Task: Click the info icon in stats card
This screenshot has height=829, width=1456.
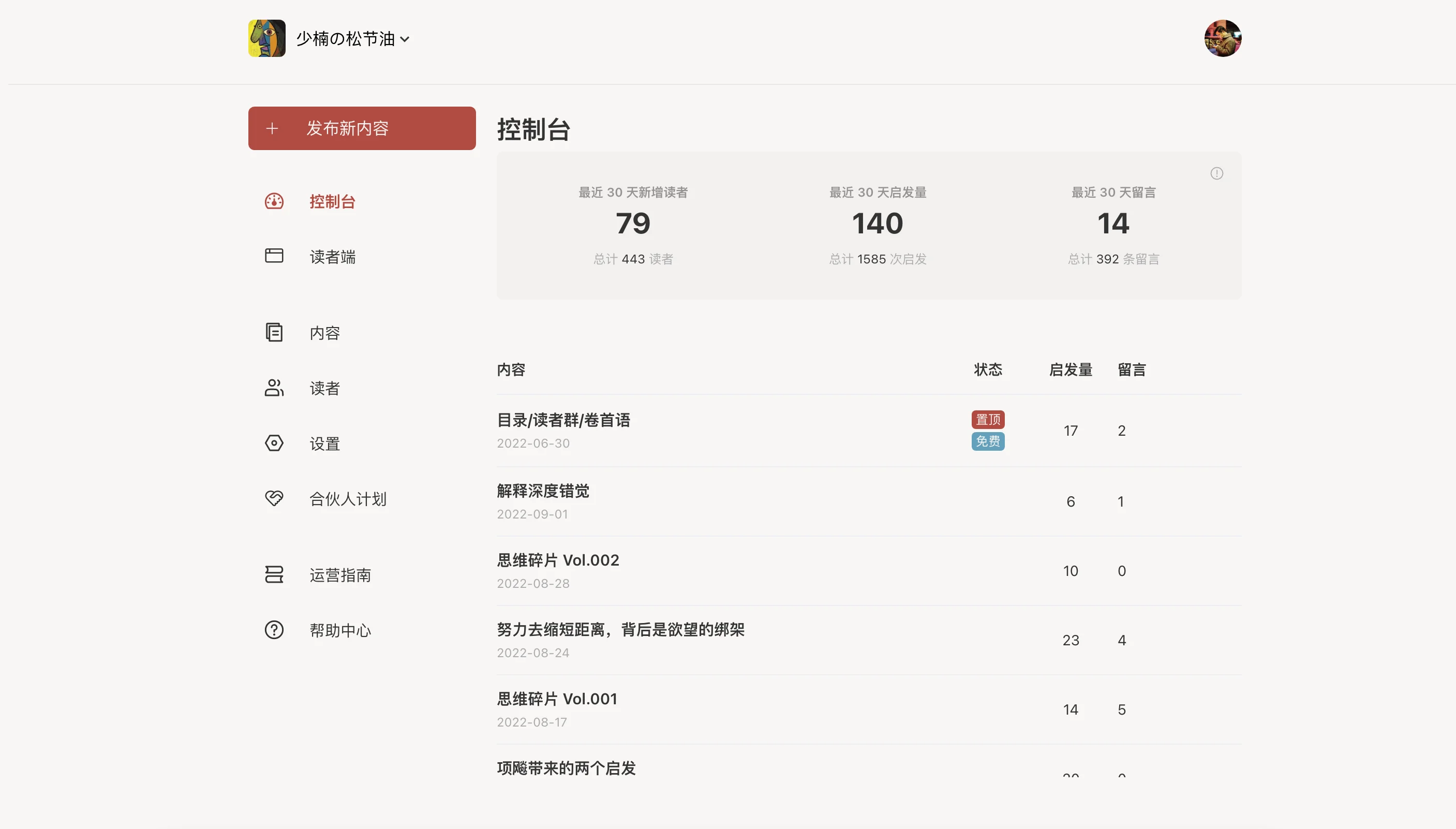Action: click(x=1216, y=173)
